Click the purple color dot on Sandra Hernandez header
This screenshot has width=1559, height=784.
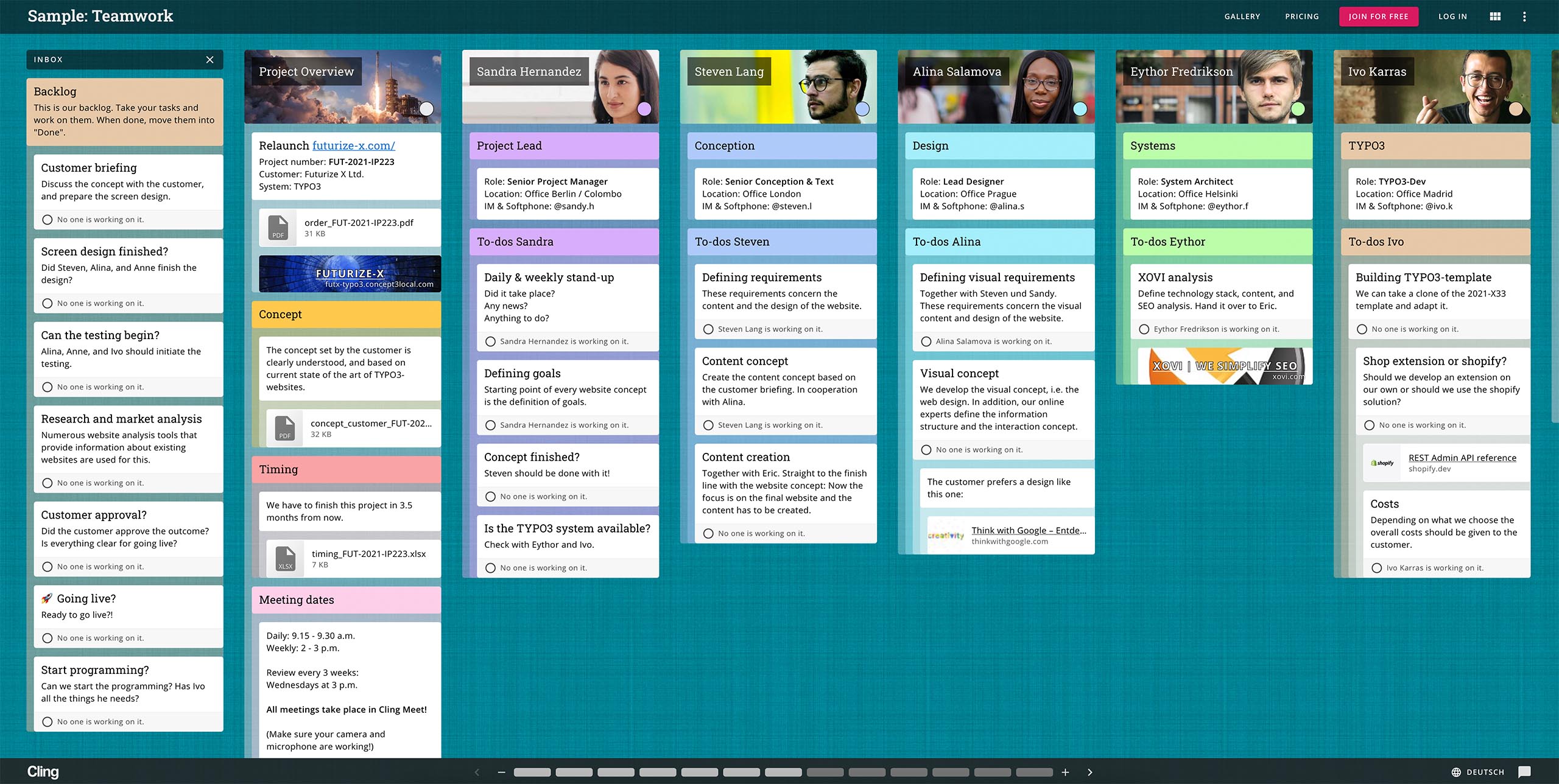tap(644, 109)
